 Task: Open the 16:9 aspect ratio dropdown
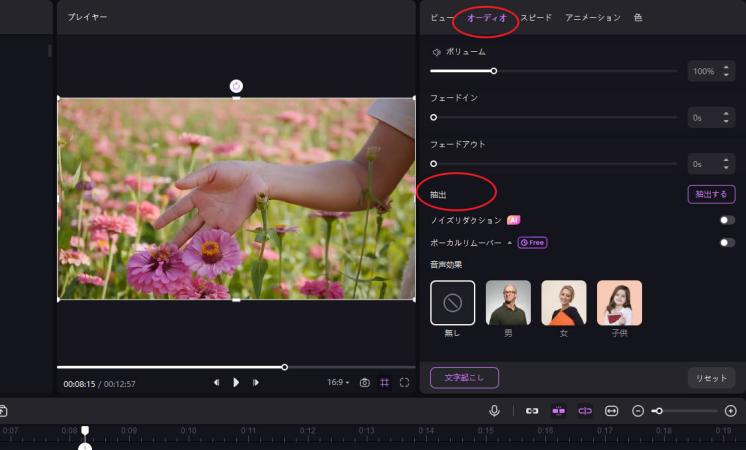coord(339,382)
